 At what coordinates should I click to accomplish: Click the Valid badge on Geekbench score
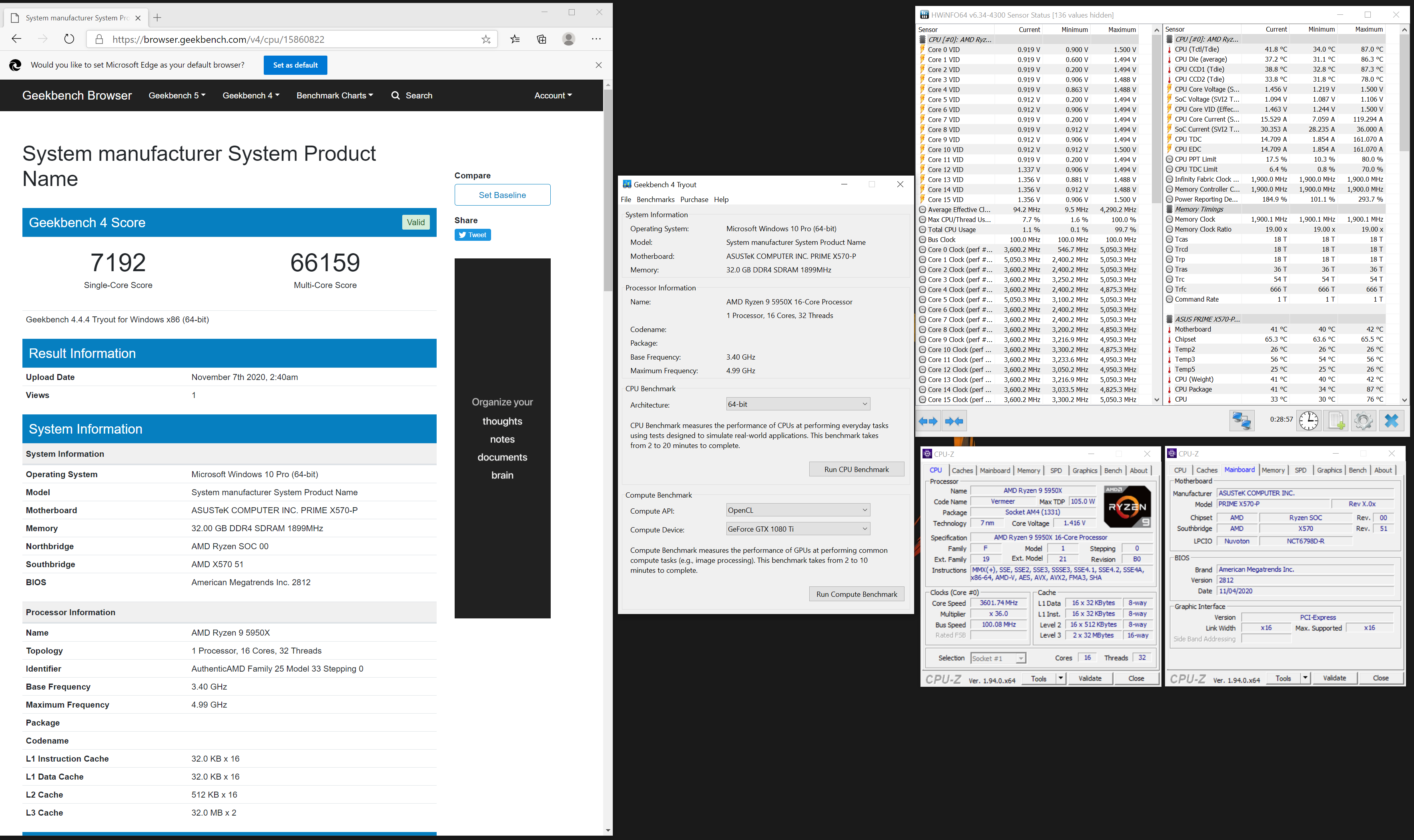(416, 222)
